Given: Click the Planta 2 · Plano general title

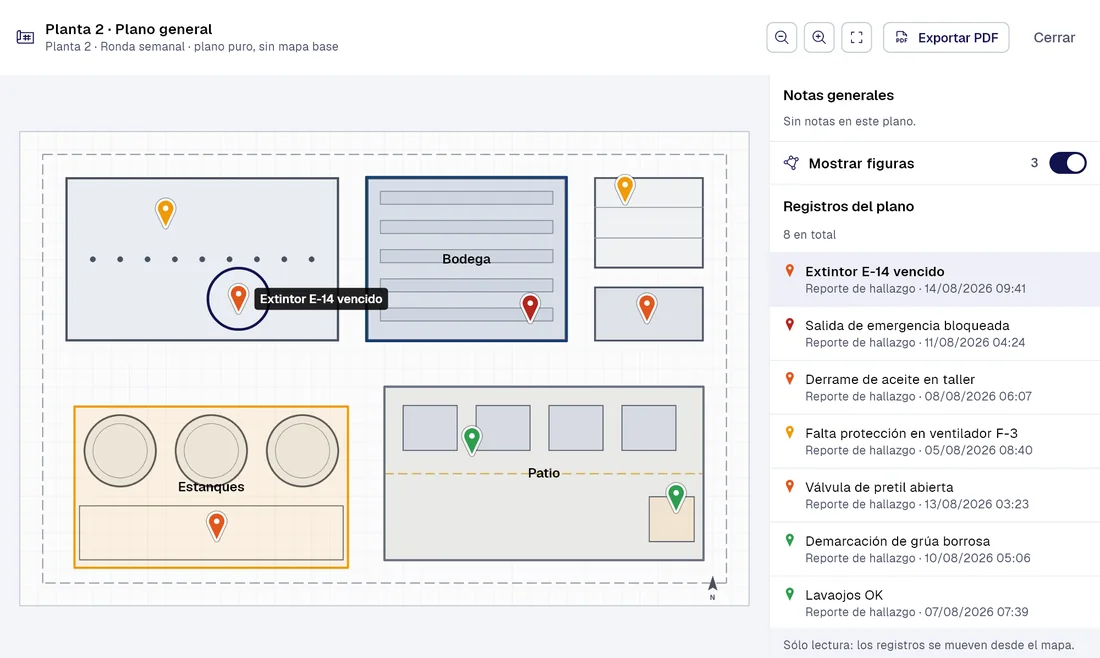Looking at the screenshot, I should coord(128,29).
